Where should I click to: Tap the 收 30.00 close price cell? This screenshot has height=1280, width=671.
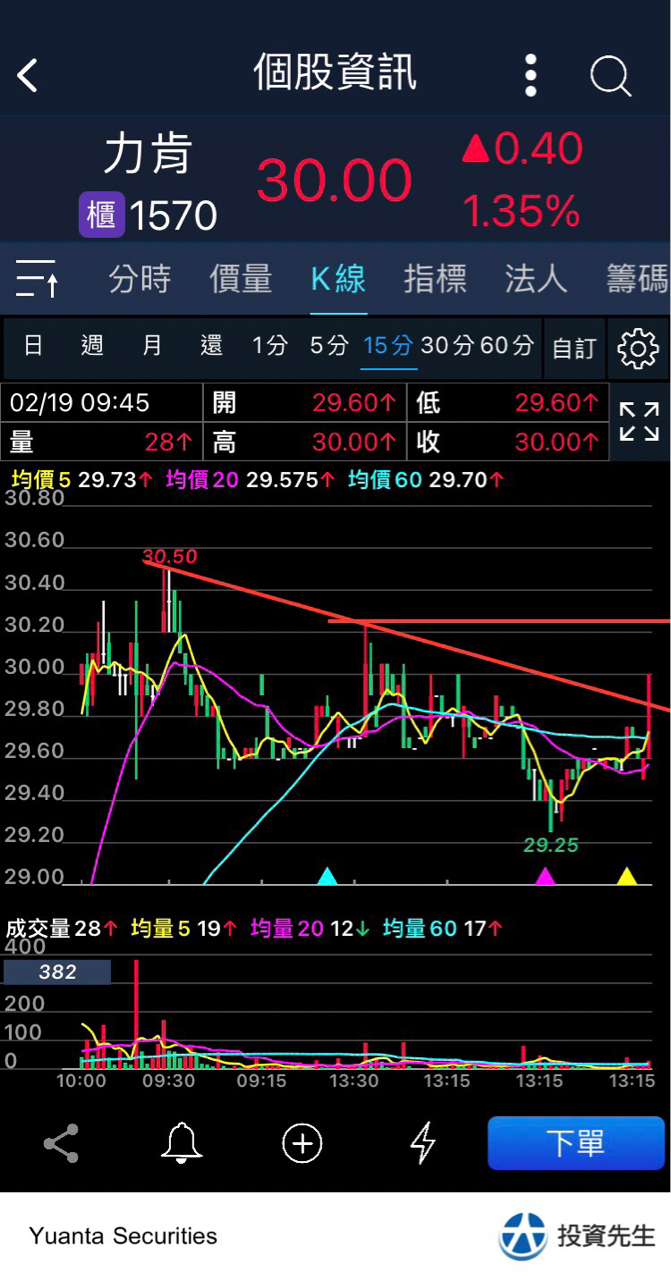[507, 441]
